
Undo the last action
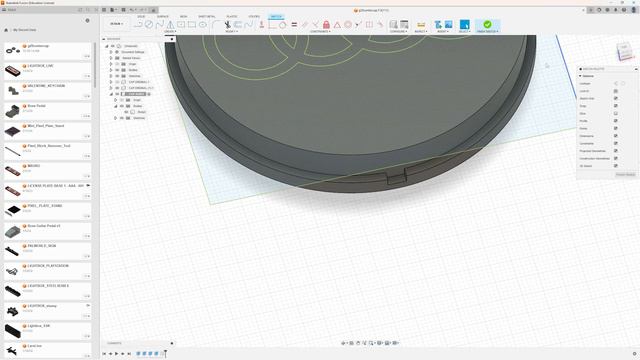[x=132, y=10]
